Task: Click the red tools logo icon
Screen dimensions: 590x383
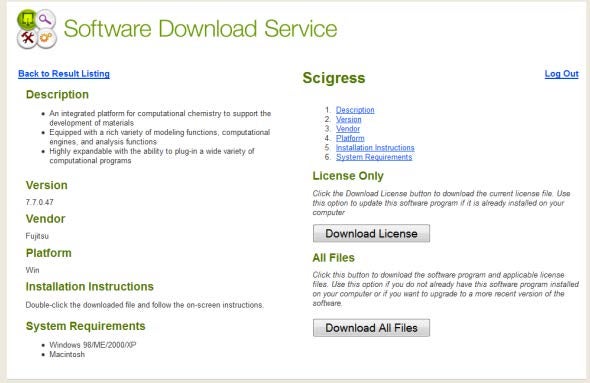Action: [27, 38]
